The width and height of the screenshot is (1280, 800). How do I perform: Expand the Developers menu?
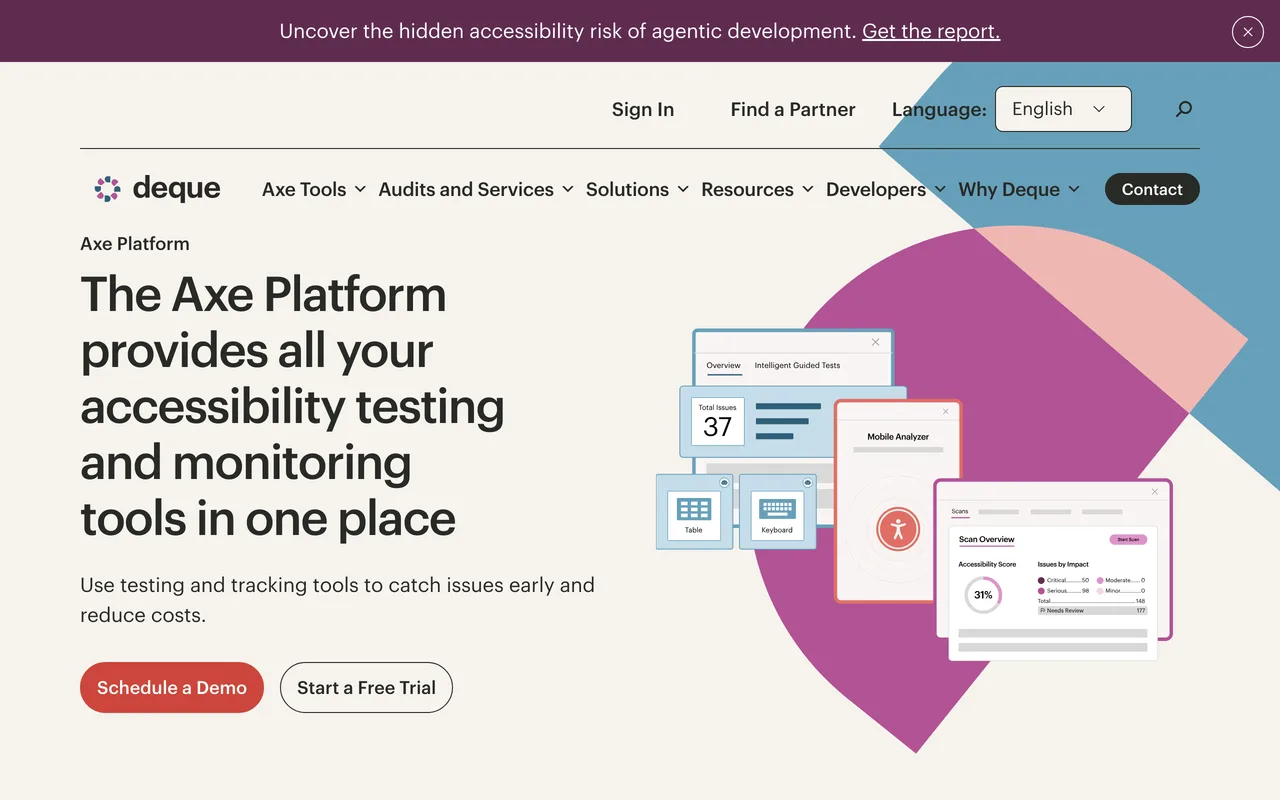coord(886,189)
